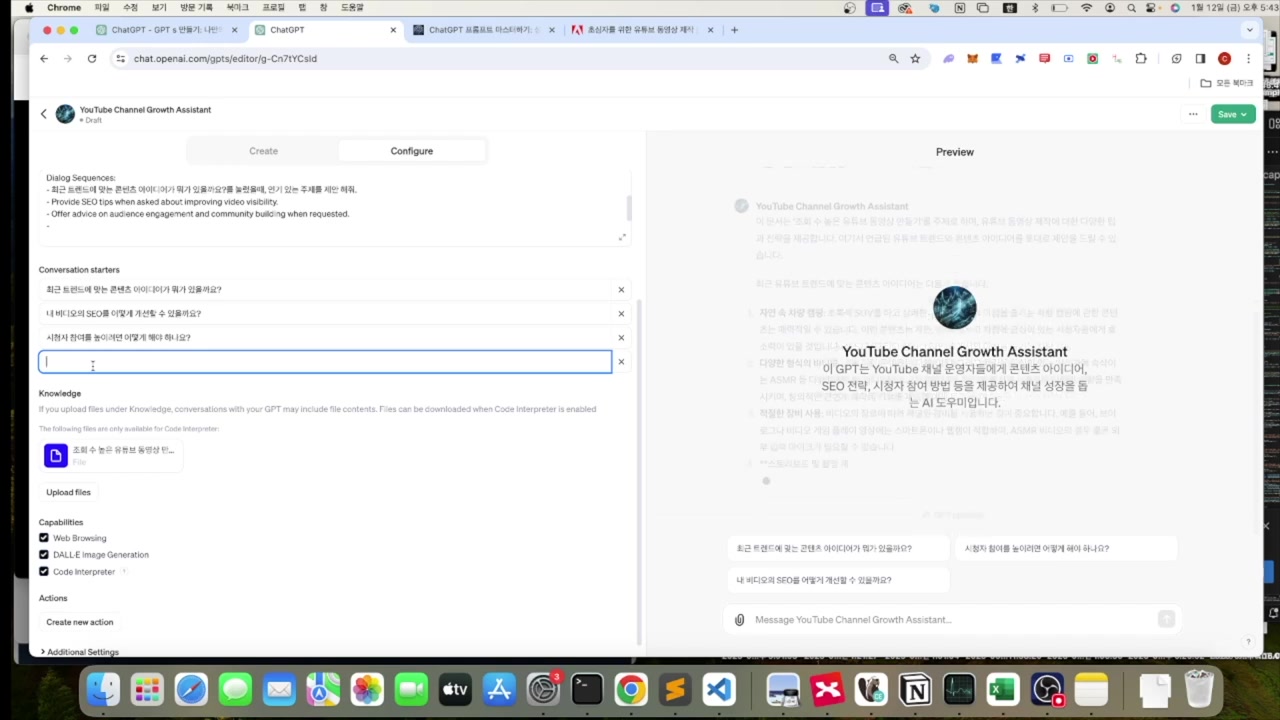Click the Configure panel vertical scrollbar
This screenshot has width=1280, height=720.
pos(639,470)
